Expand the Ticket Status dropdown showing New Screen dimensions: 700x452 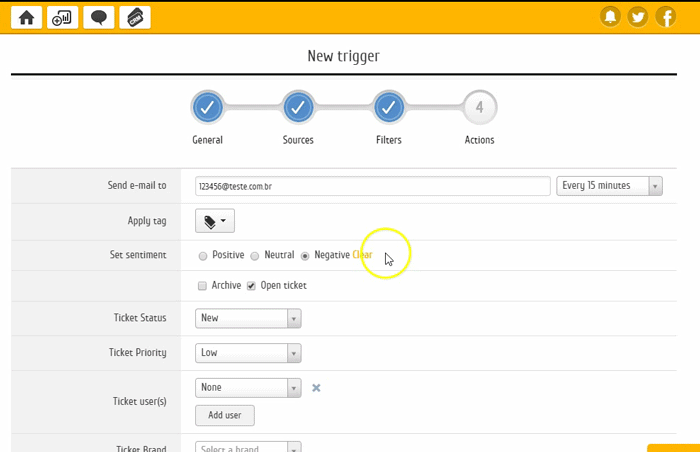(x=248, y=318)
